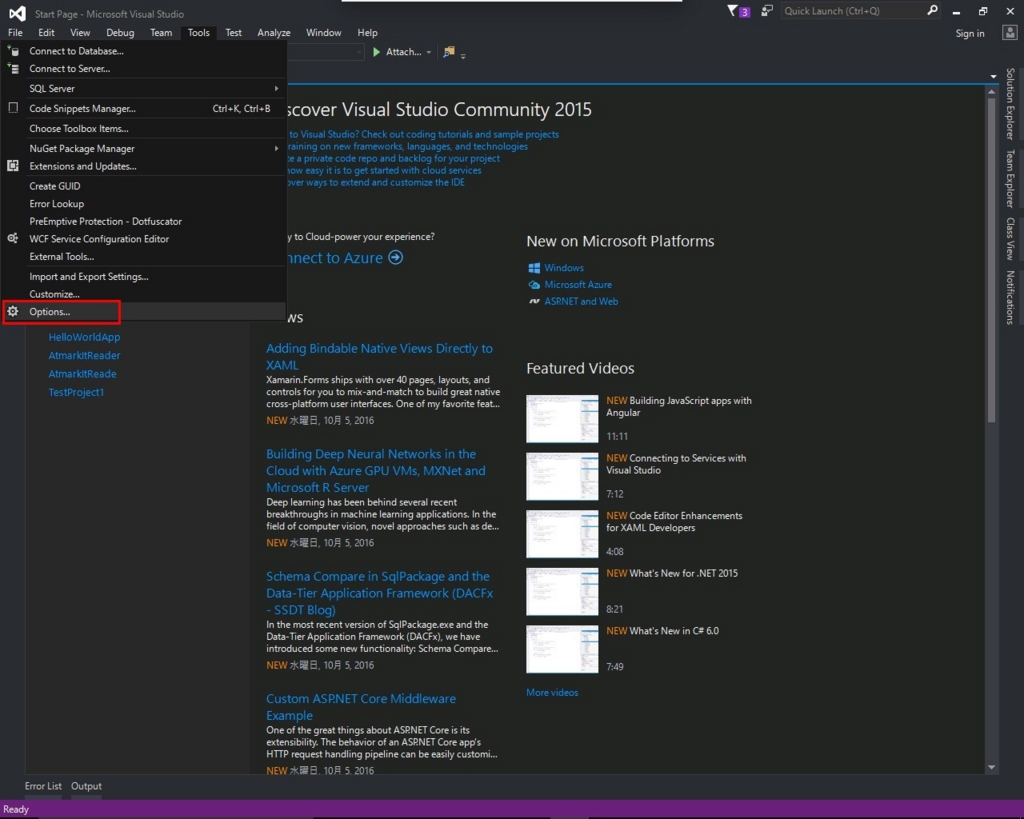Viewport: 1024px width, 819px height.
Task: Open the Team Explorer side tab
Action: click(1010, 178)
